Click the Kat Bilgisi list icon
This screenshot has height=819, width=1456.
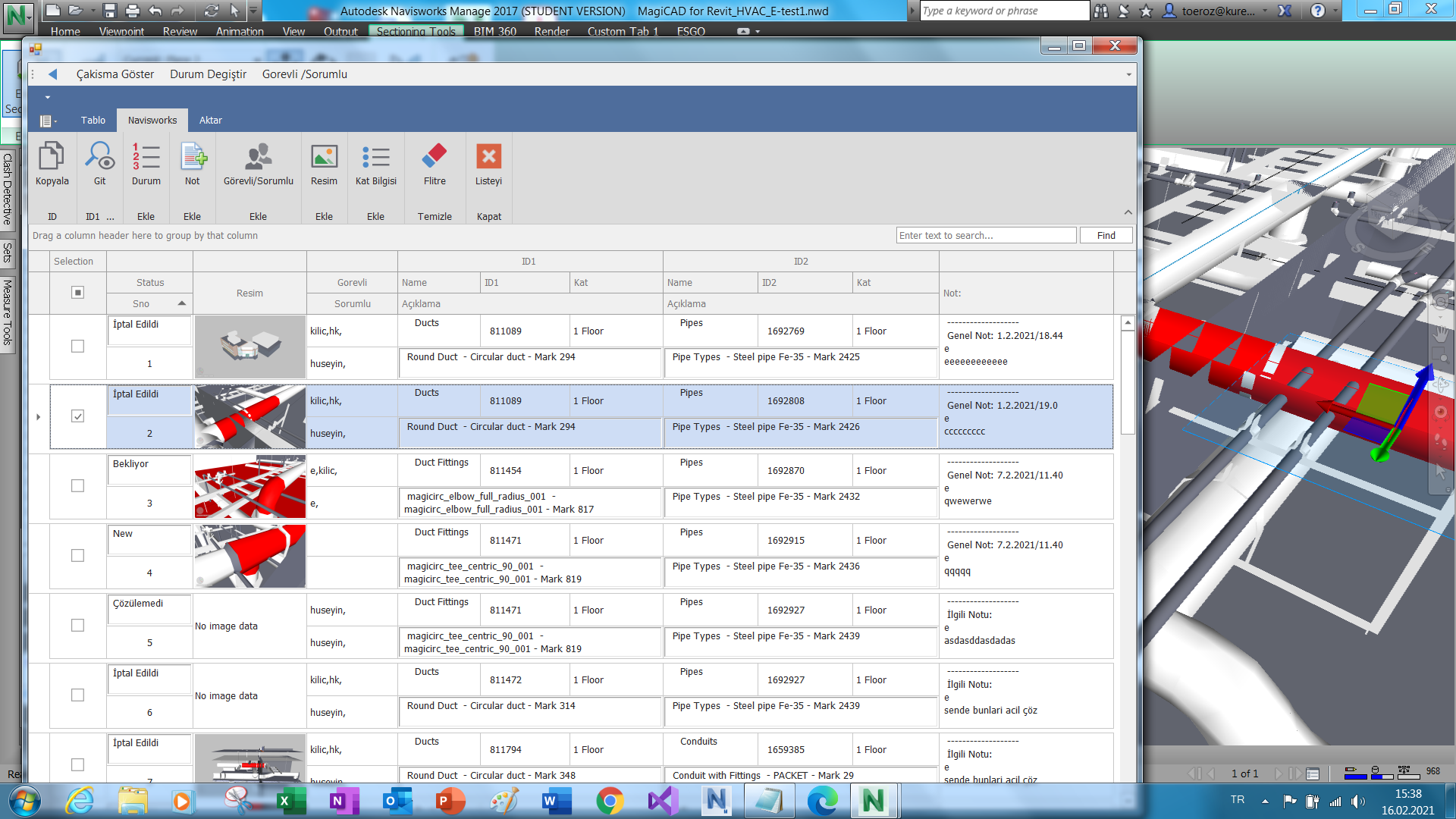[375, 157]
